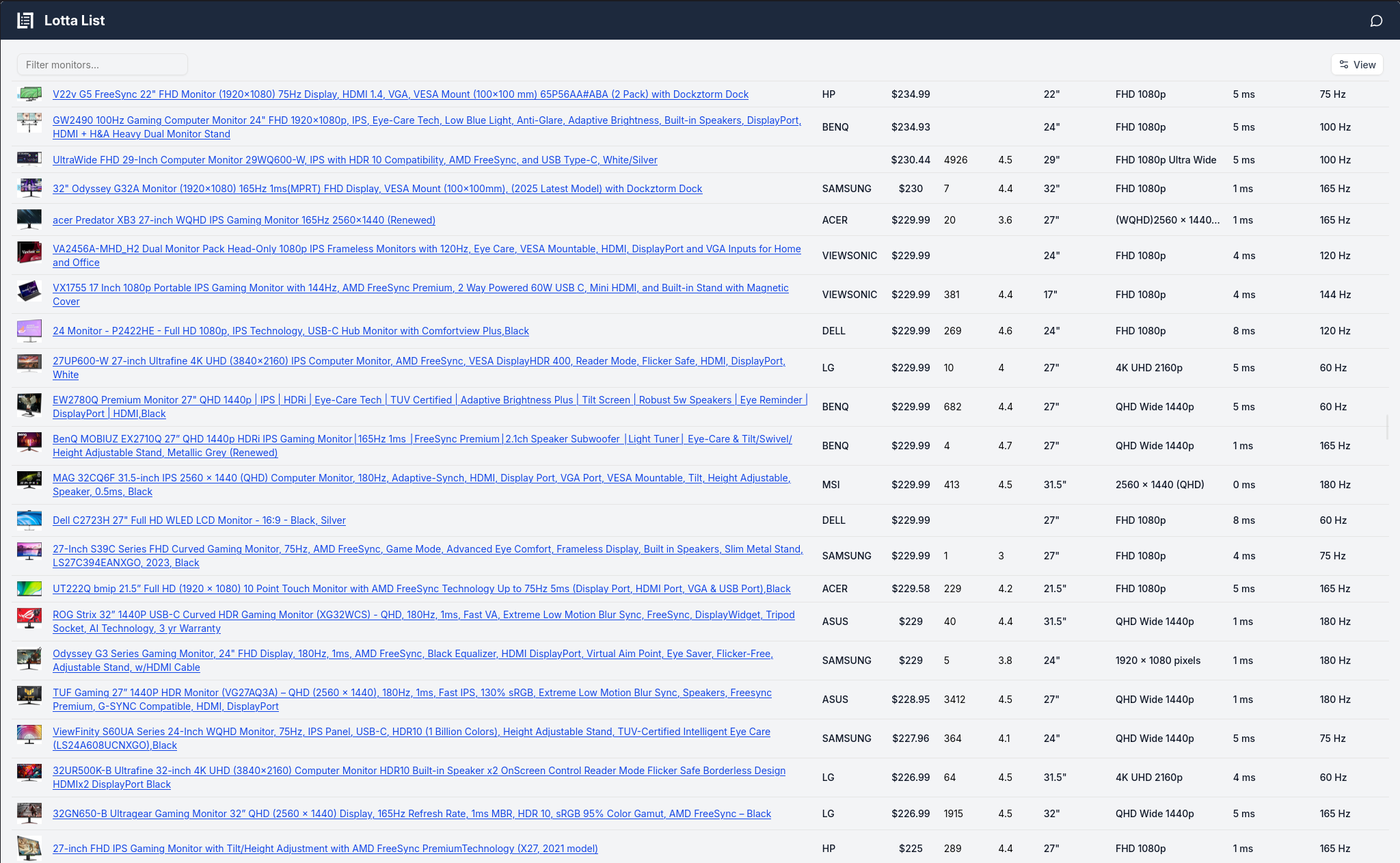Open the 32UR500K-B Ultrafine 32-inch link

[419, 778]
